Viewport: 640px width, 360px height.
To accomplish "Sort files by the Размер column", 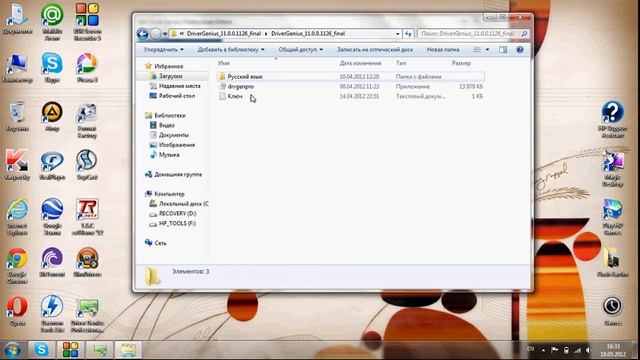I will (x=461, y=63).
